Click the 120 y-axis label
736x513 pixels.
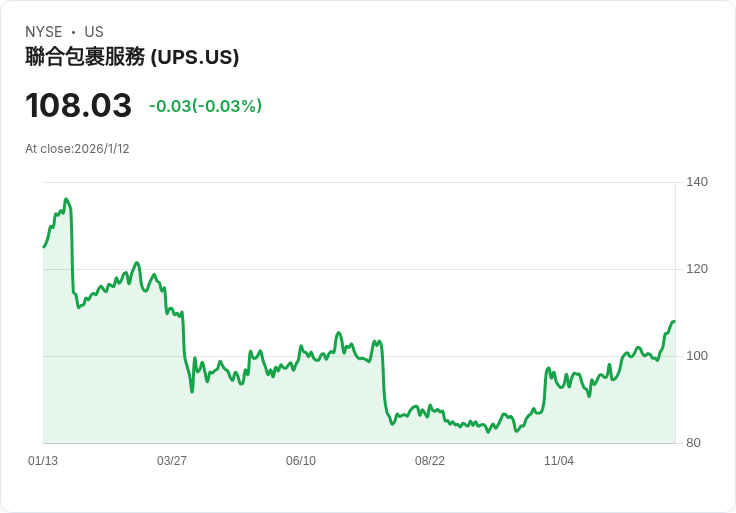[x=697, y=269]
